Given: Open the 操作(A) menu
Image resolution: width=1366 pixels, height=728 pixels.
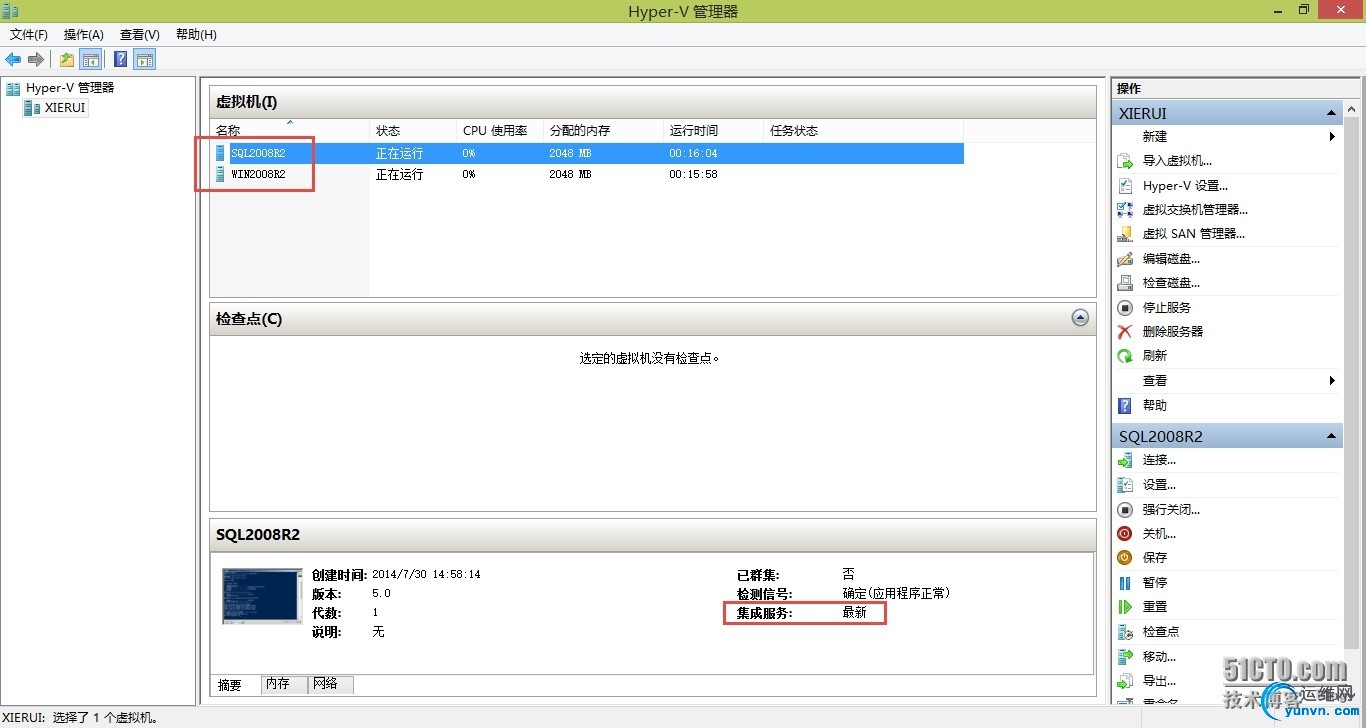Looking at the screenshot, I should click(84, 34).
